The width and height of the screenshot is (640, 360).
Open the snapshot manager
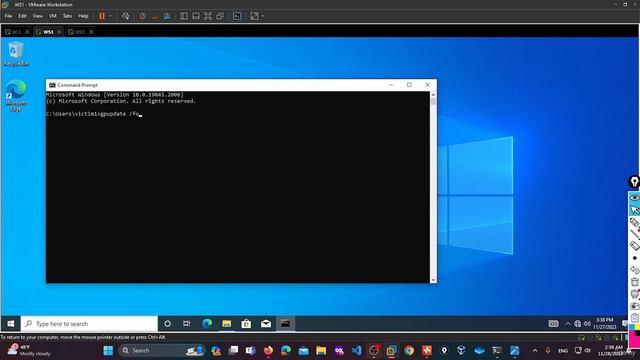(167, 16)
